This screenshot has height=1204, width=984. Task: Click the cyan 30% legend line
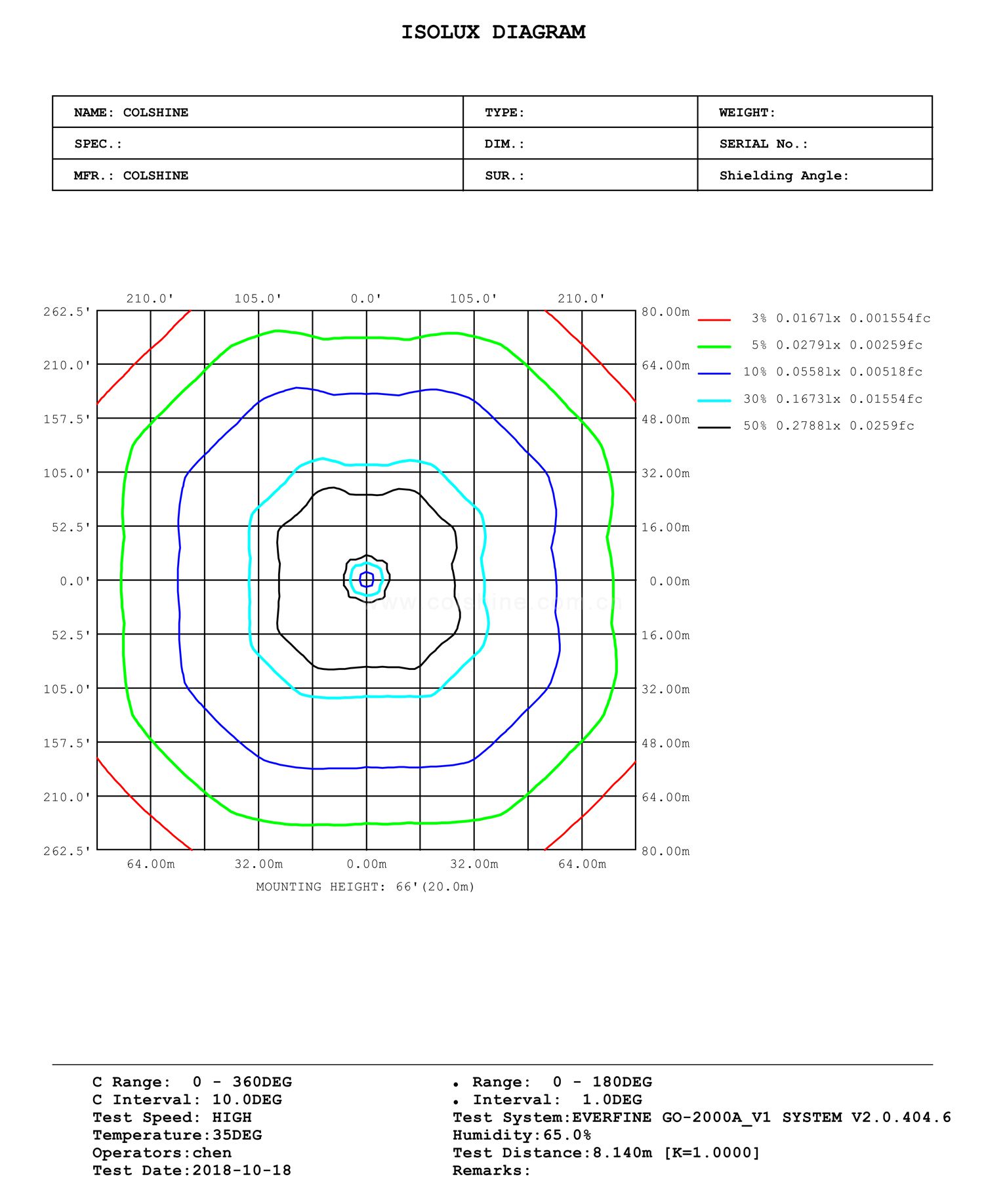click(x=714, y=400)
